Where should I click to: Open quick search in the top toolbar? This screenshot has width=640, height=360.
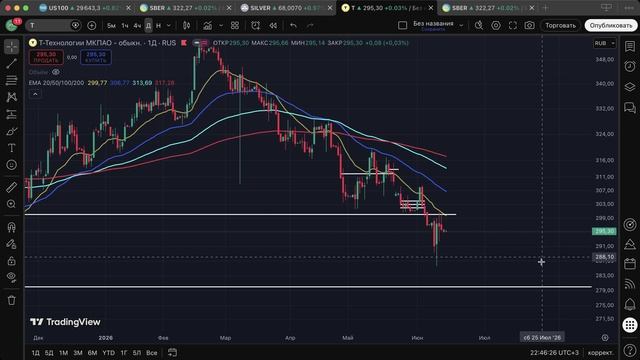coord(479,25)
